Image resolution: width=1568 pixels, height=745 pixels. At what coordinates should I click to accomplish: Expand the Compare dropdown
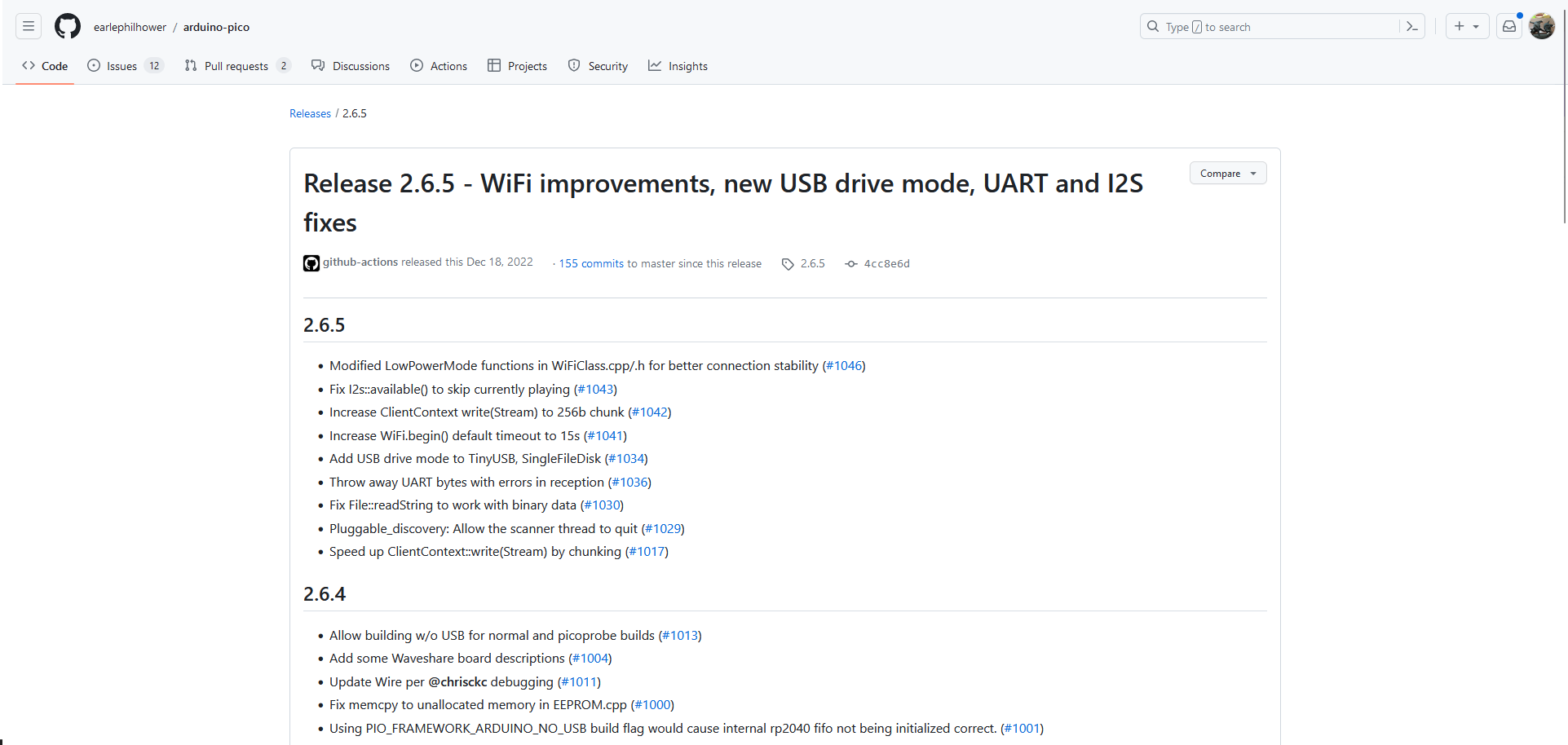point(1228,173)
